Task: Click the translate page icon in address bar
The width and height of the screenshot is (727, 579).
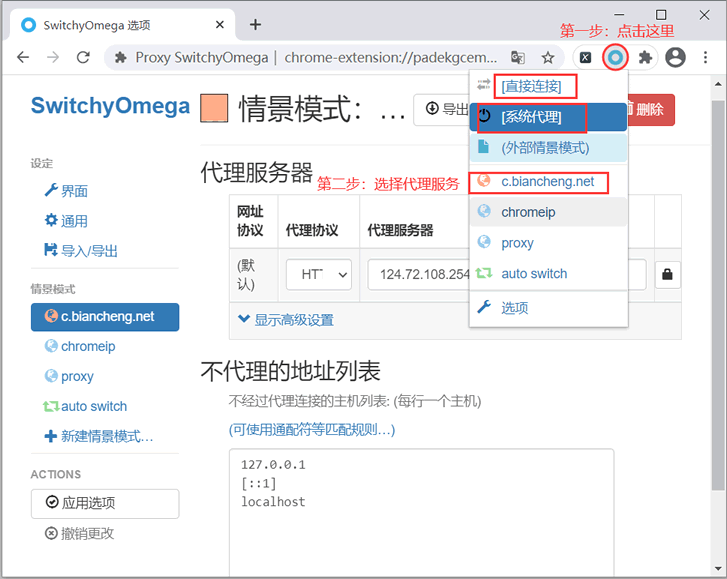Action: point(518,58)
